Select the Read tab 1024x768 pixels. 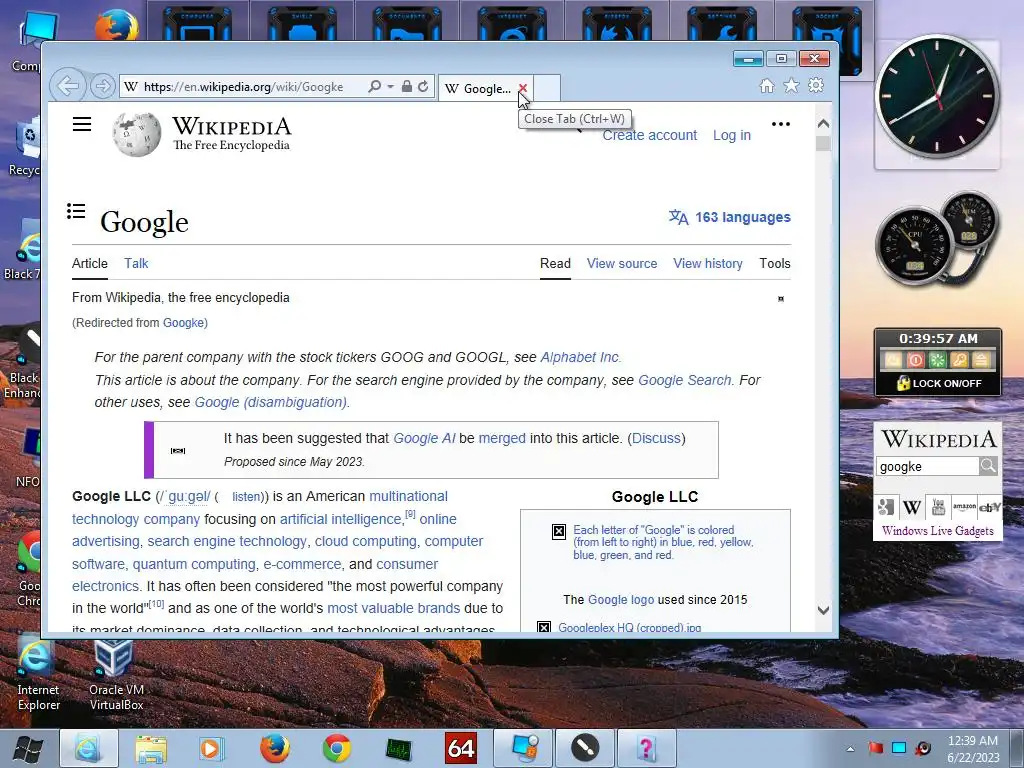click(555, 263)
